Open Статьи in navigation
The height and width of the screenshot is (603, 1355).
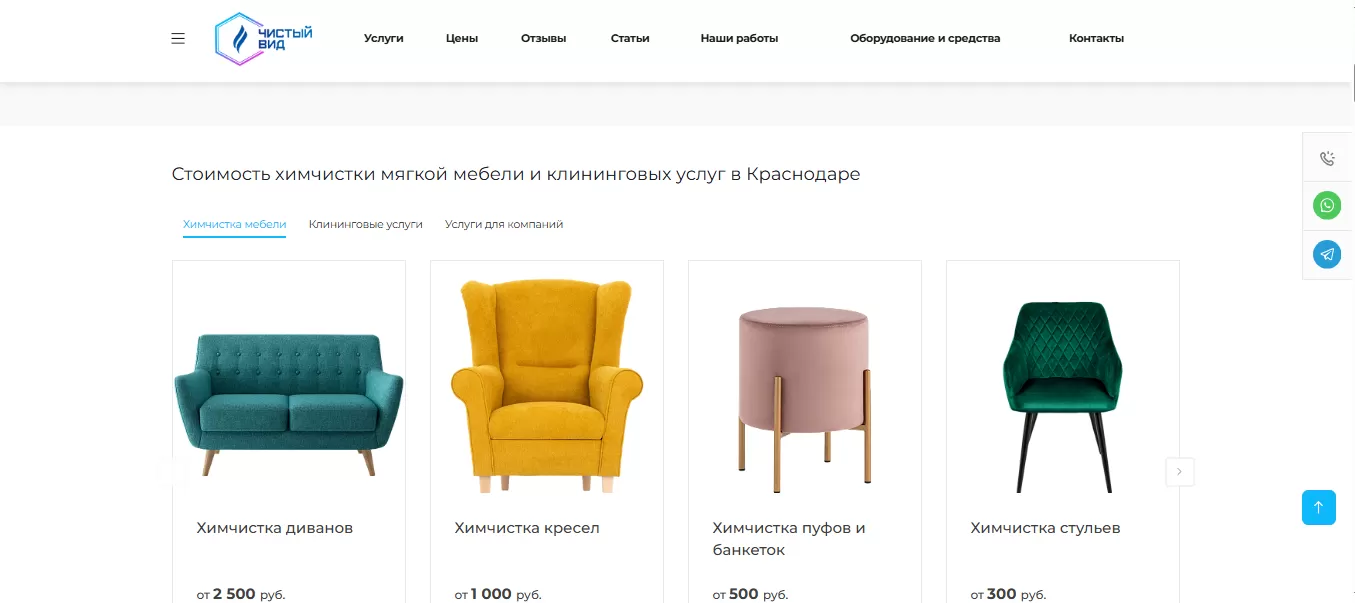coord(630,39)
